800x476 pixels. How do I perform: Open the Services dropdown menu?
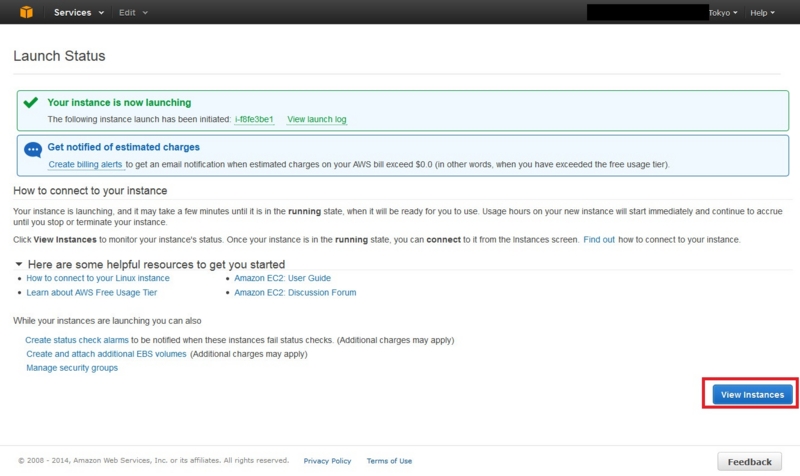point(79,12)
